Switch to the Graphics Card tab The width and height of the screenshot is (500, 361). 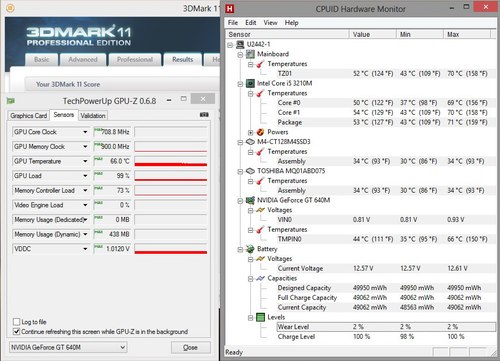(29, 116)
